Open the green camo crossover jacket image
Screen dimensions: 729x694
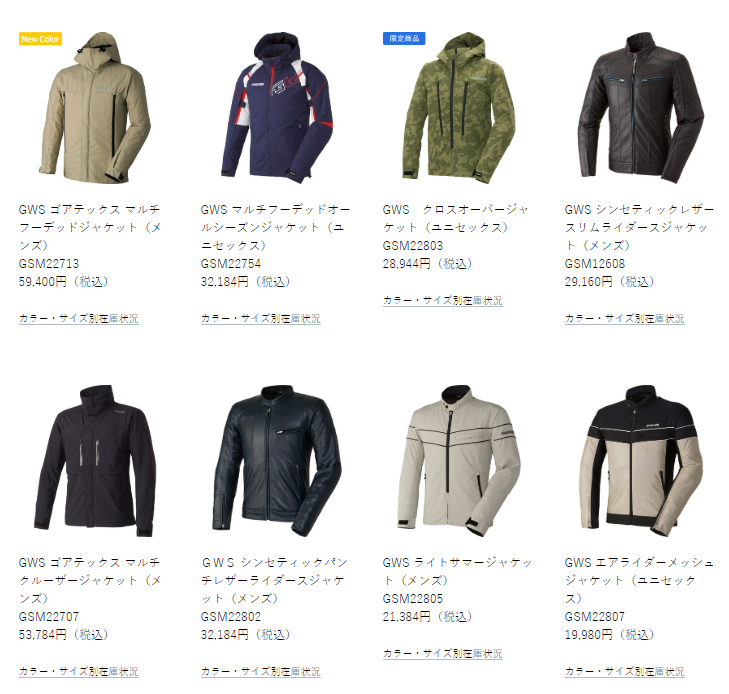pos(459,108)
